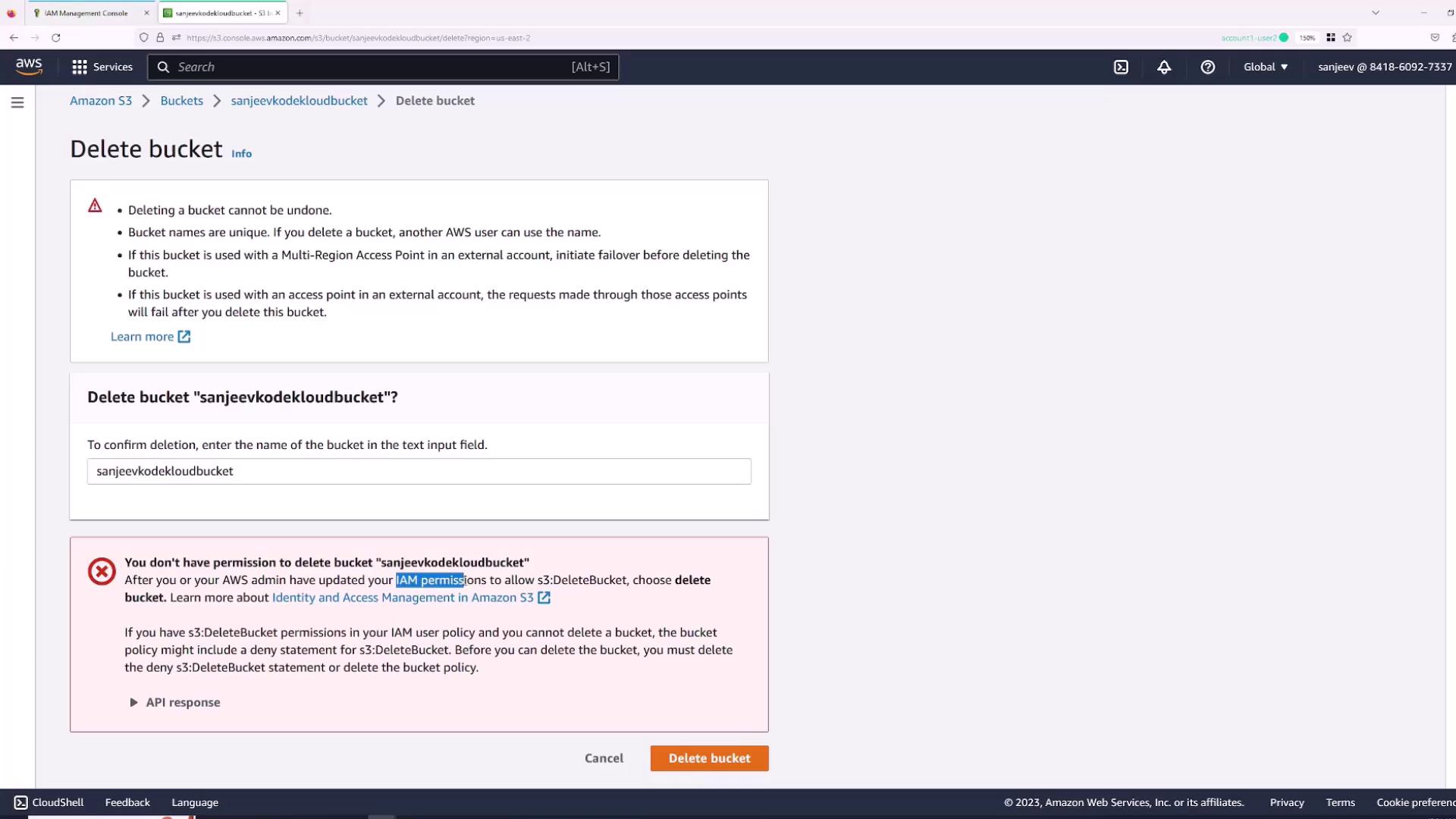Viewport: 1456px width, 819px height.
Task: Open the list all tabs chevron
Action: (1376, 13)
